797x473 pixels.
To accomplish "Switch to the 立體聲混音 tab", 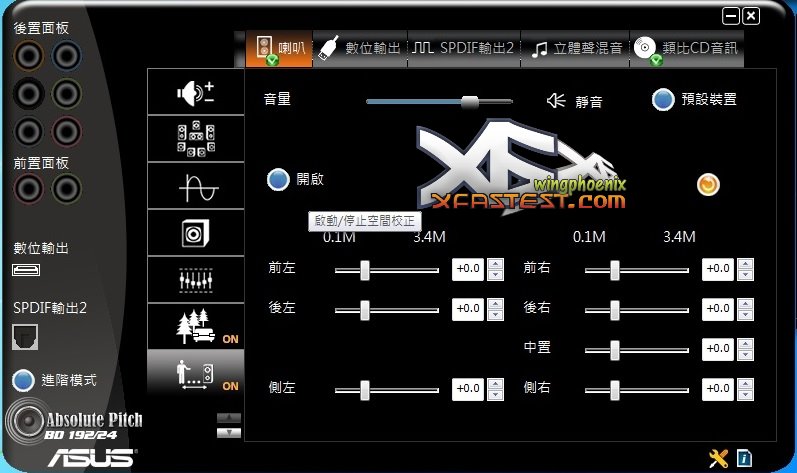I will [575, 49].
